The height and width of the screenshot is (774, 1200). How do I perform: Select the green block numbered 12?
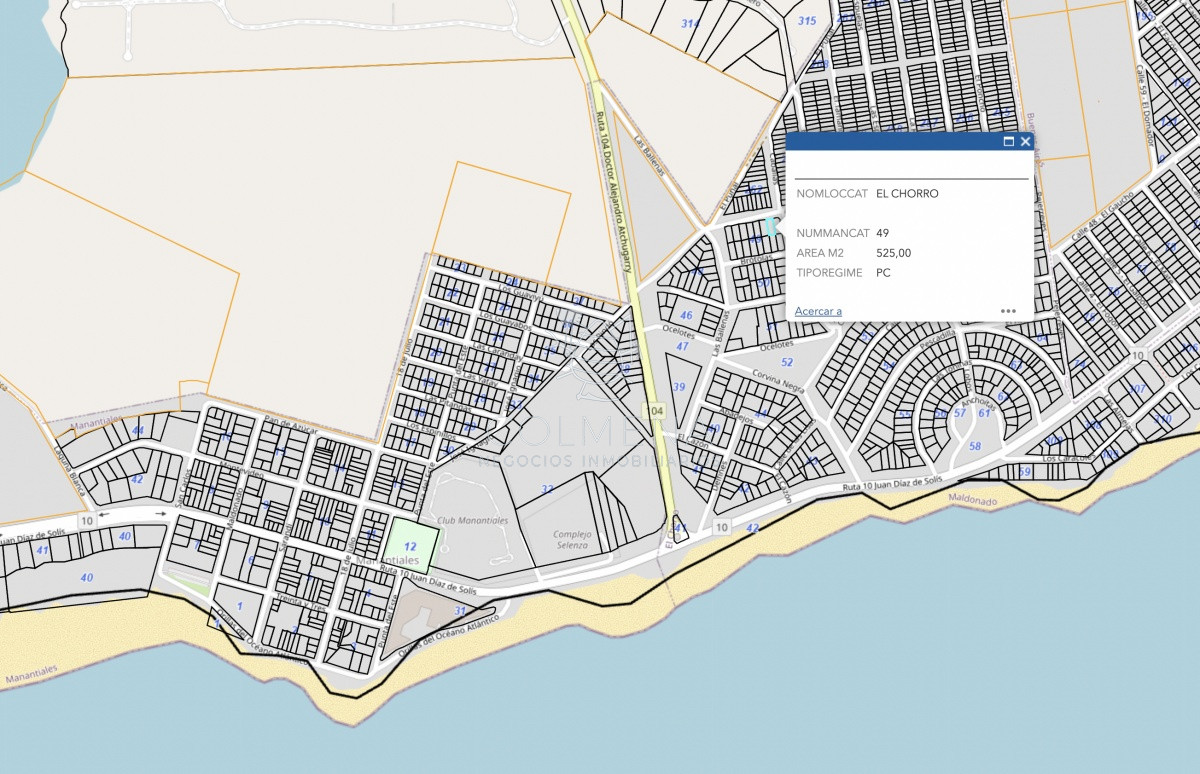tap(412, 545)
